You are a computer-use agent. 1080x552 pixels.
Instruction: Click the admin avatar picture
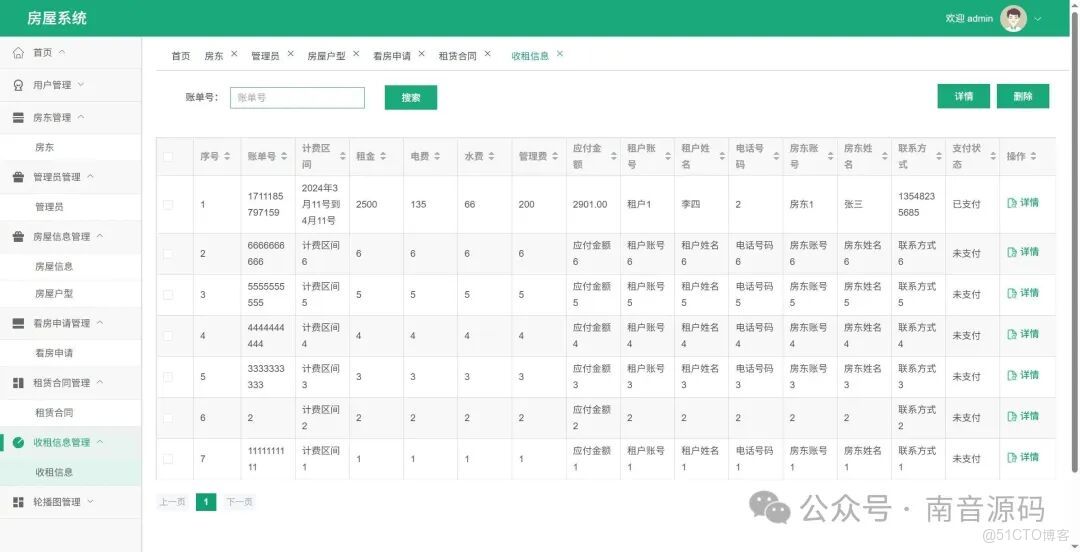(1013, 19)
